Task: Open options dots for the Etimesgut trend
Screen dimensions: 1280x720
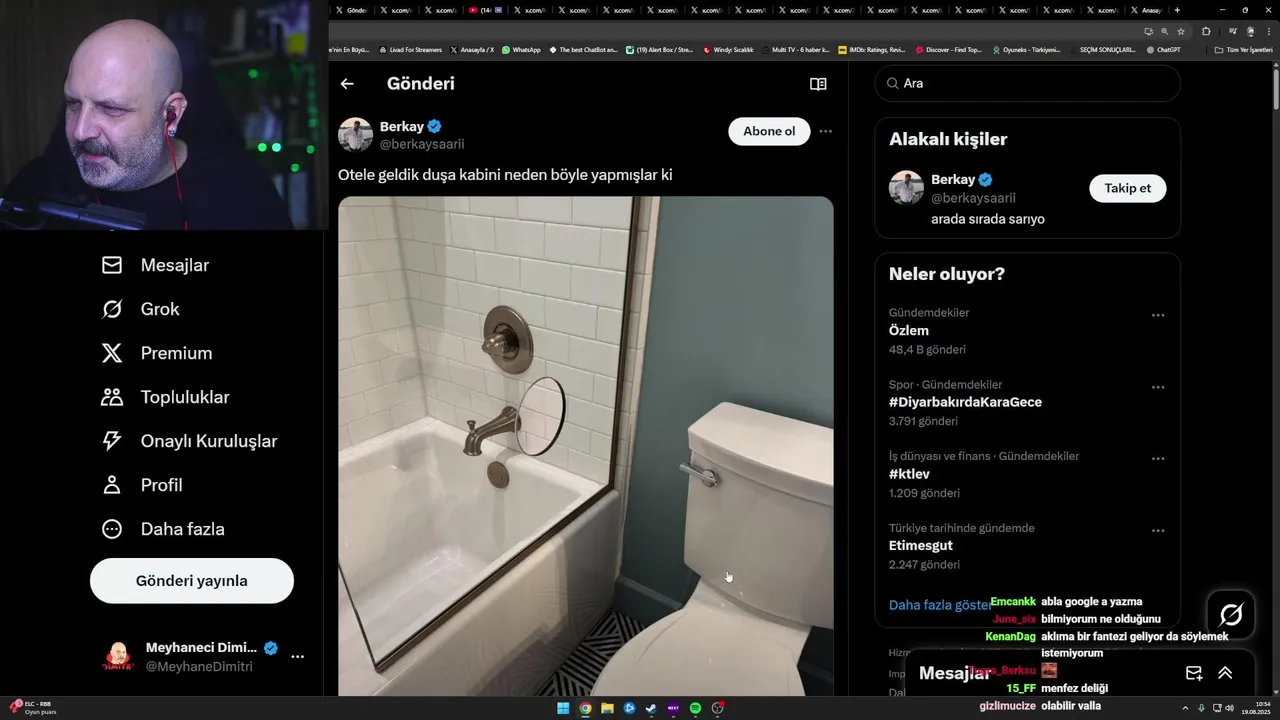Action: coord(1158,531)
